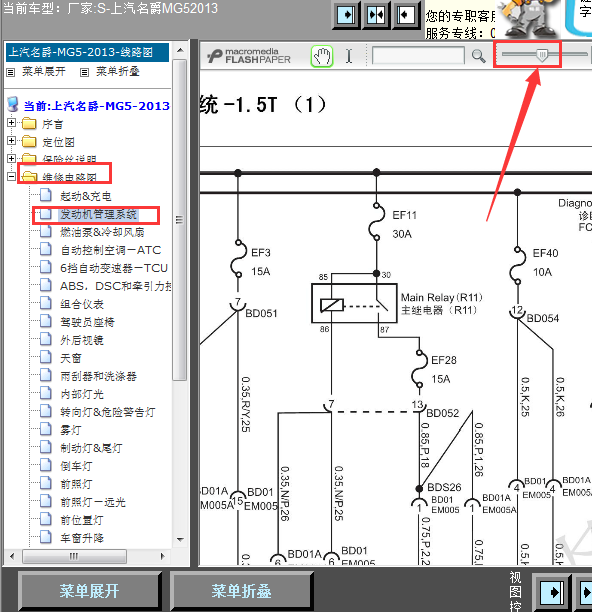The height and width of the screenshot is (612, 592).
Task: Open 内部灯光 diagram
Action: click(x=82, y=394)
